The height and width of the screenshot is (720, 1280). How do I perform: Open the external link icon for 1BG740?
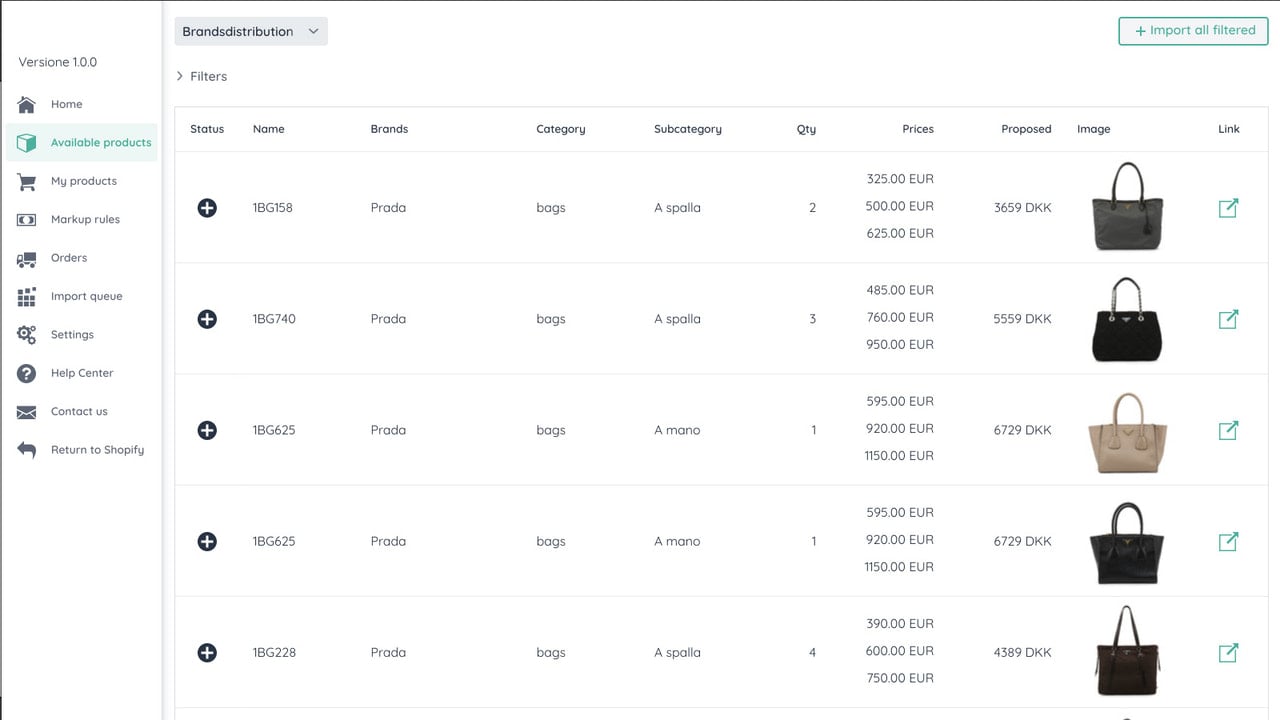point(1228,319)
